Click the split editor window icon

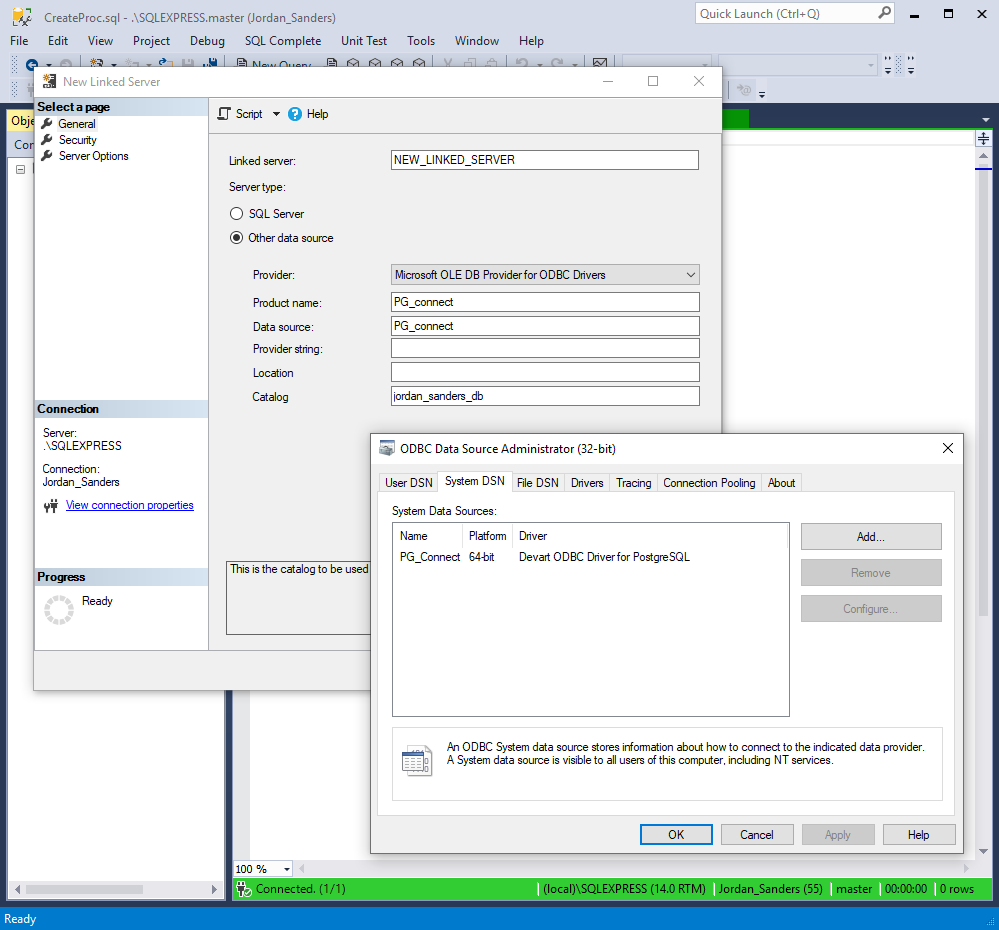click(x=983, y=138)
